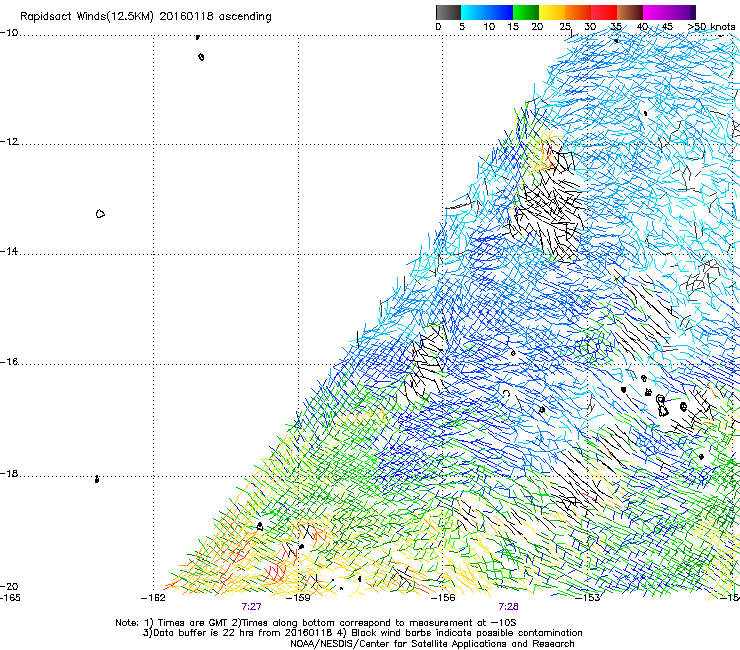This screenshot has width=740, height=650.
Task: Click the gray 0-5 knots legend swatch
Action: [448, 12]
